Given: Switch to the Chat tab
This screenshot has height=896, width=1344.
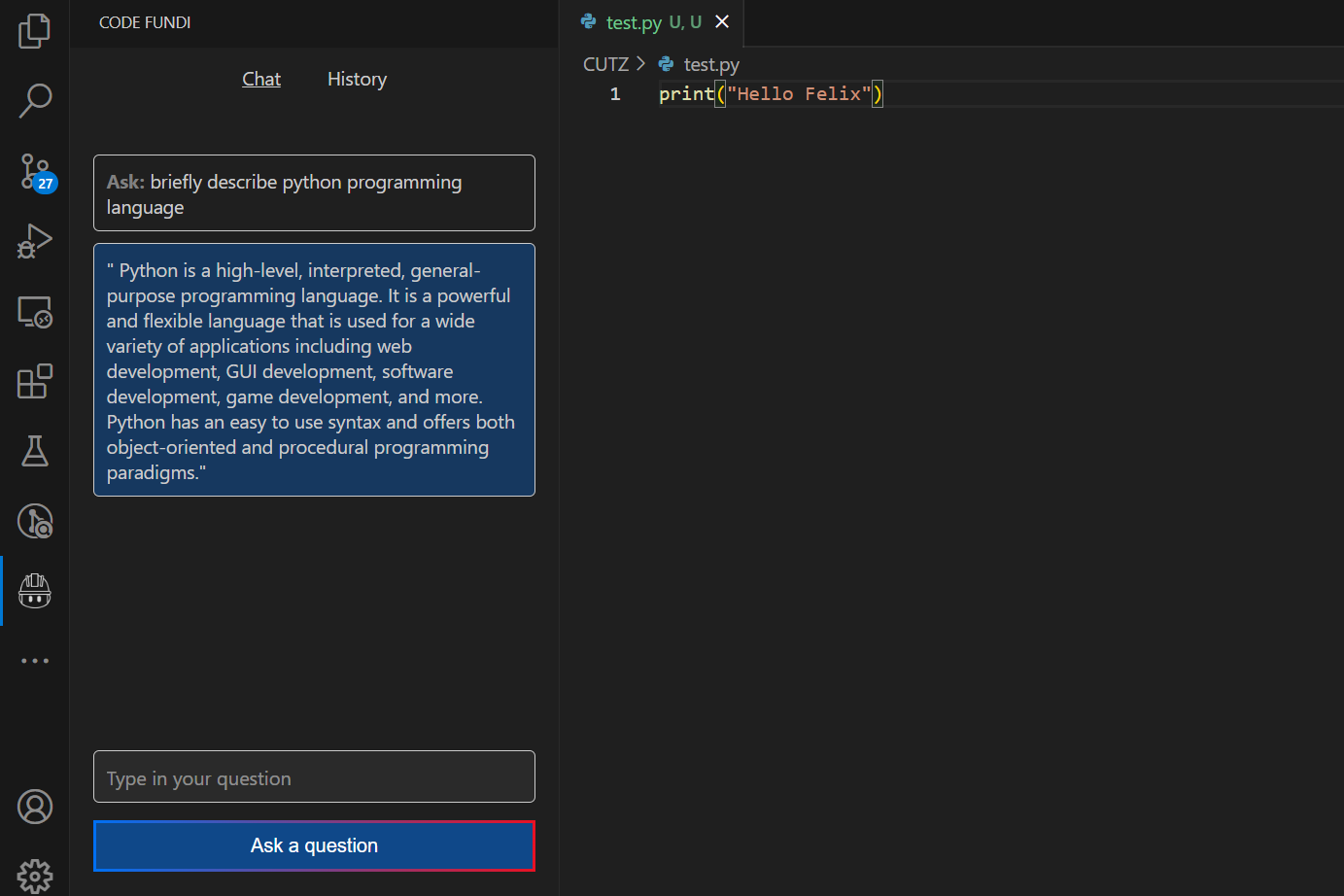Looking at the screenshot, I should point(261,79).
